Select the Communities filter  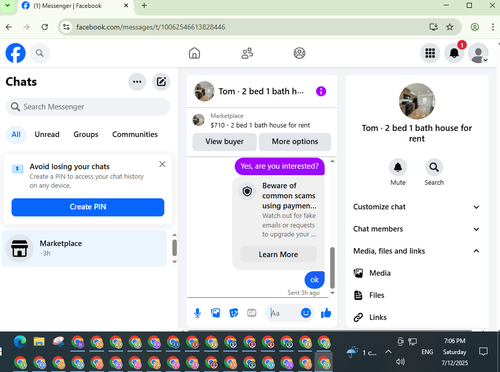(x=135, y=134)
